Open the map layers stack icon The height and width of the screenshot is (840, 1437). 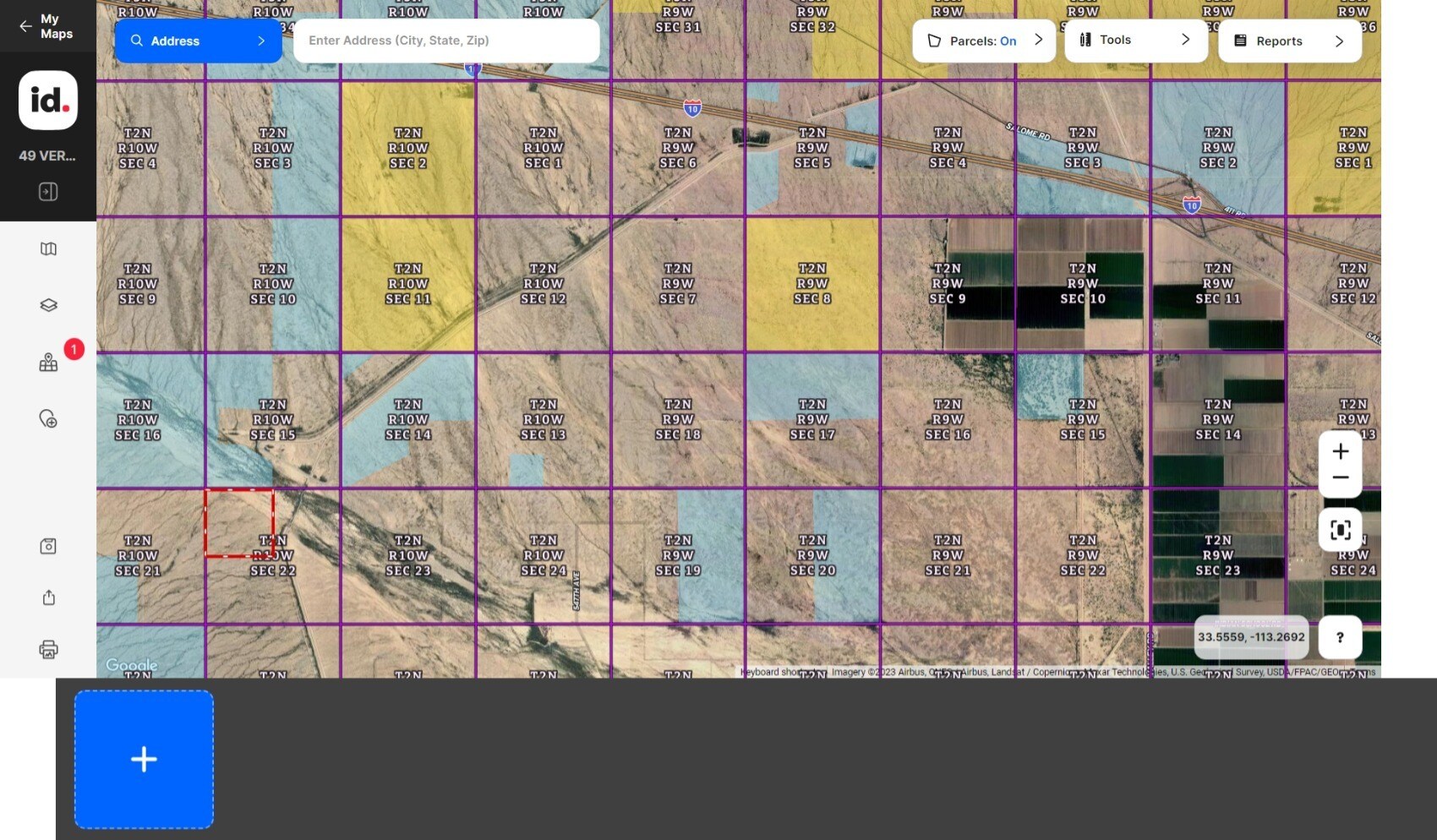(48, 305)
